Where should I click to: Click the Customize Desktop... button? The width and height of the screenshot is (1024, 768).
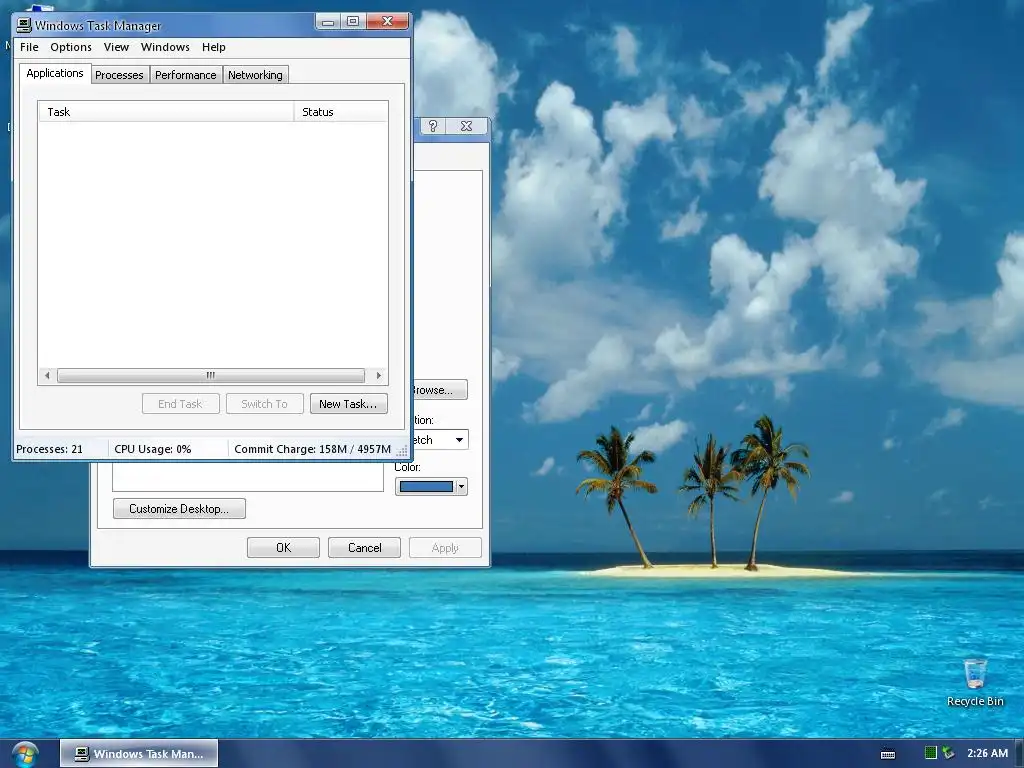pos(179,509)
